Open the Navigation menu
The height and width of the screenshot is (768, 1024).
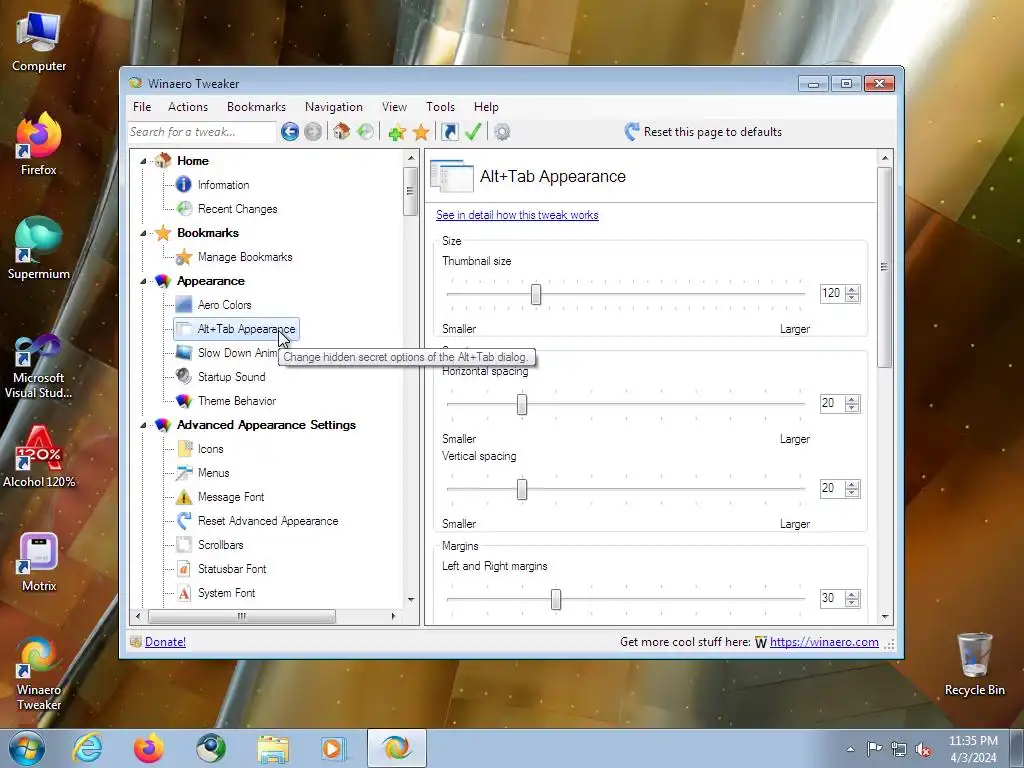334,107
